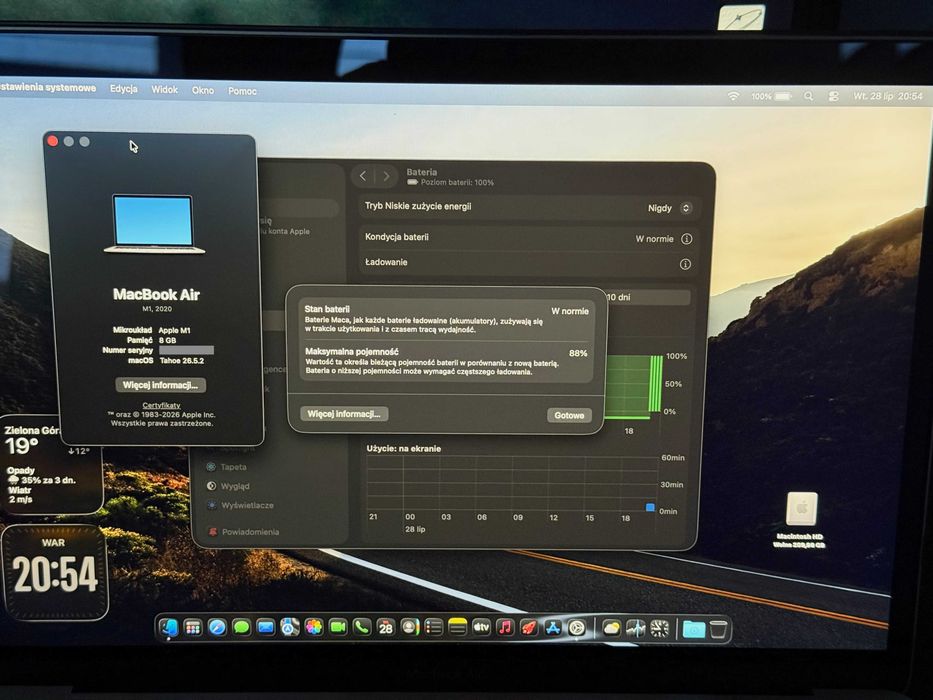Open App Store from the Dock
The image size is (933, 700).
click(x=553, y=627)
